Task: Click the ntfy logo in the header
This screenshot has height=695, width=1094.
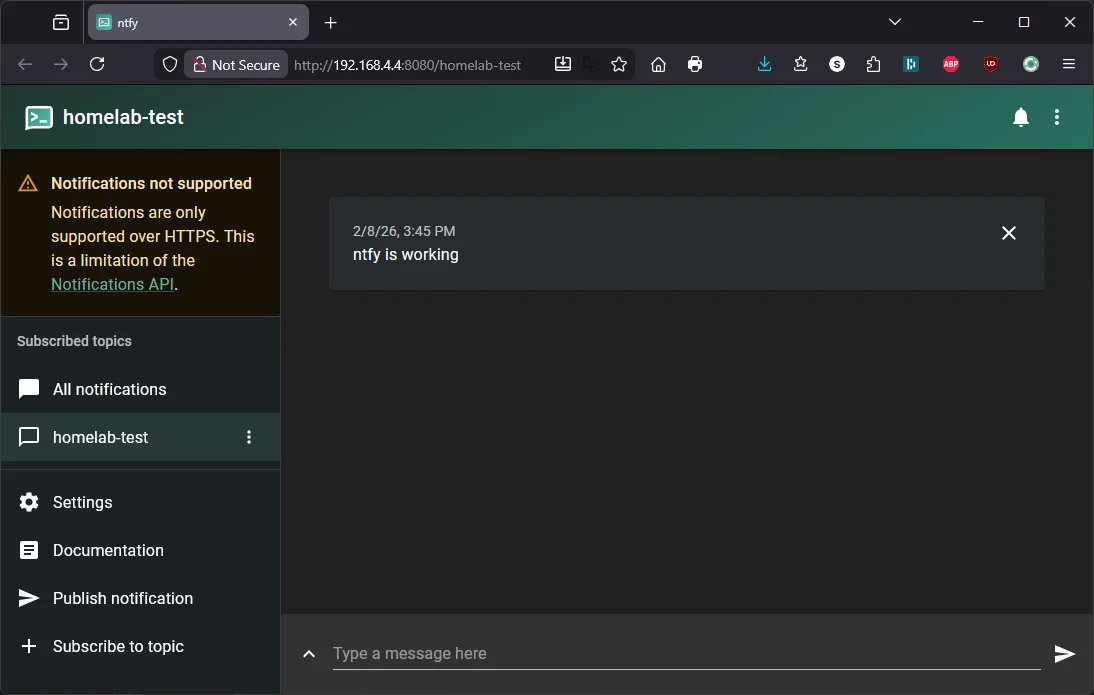Action: (x=38, y=117)
